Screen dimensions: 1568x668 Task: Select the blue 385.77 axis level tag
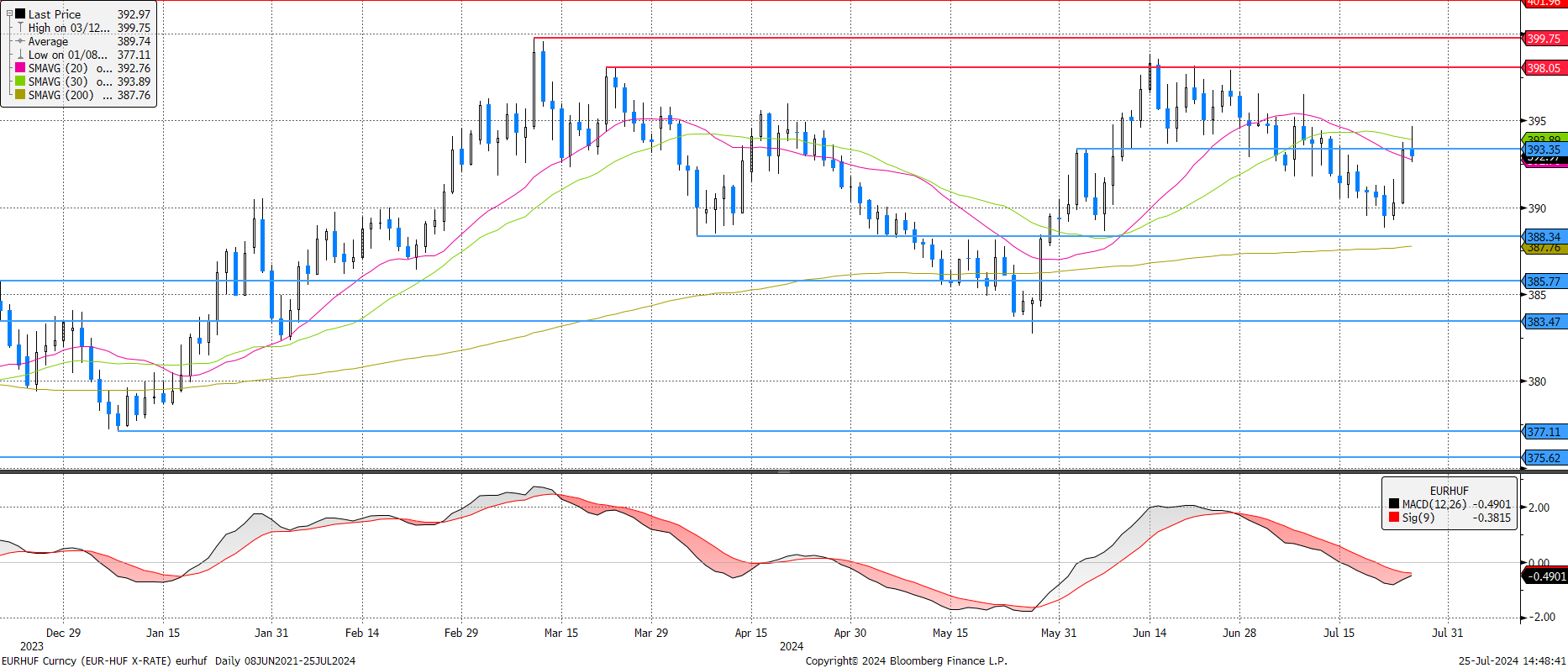point(1544,281)
